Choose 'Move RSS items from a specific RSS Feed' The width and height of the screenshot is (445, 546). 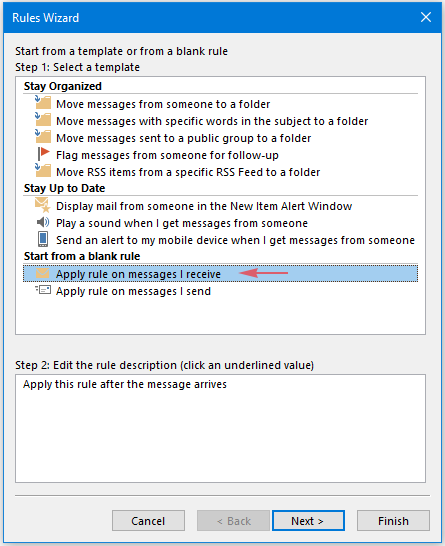coord(188,172)
